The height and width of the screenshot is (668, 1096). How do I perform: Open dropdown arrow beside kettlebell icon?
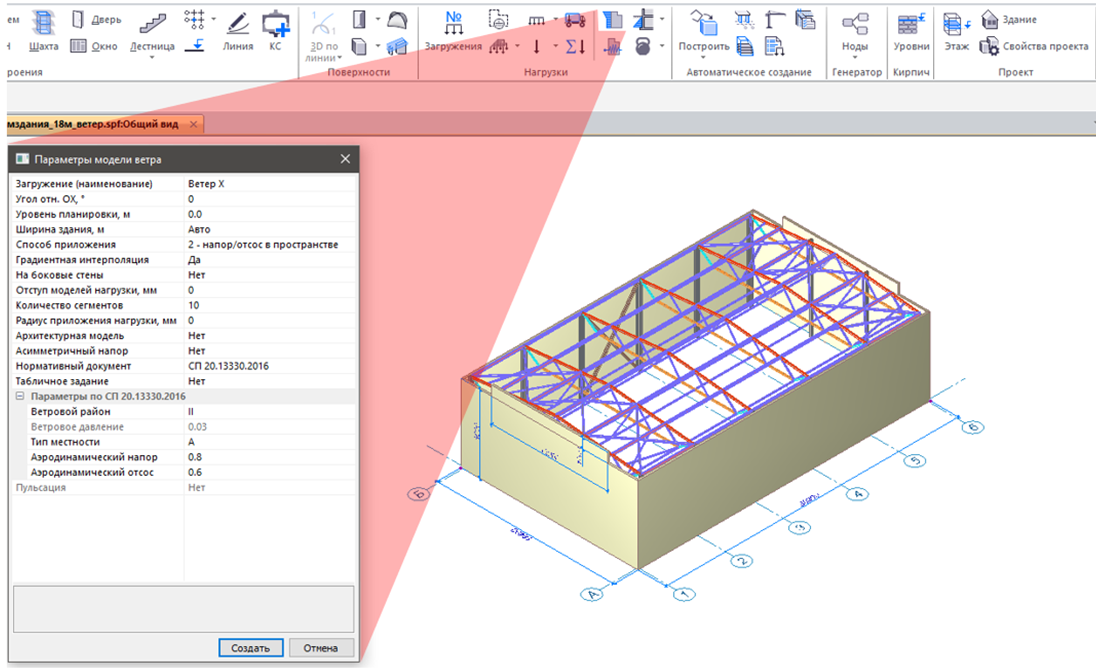[x=661, y=47]
